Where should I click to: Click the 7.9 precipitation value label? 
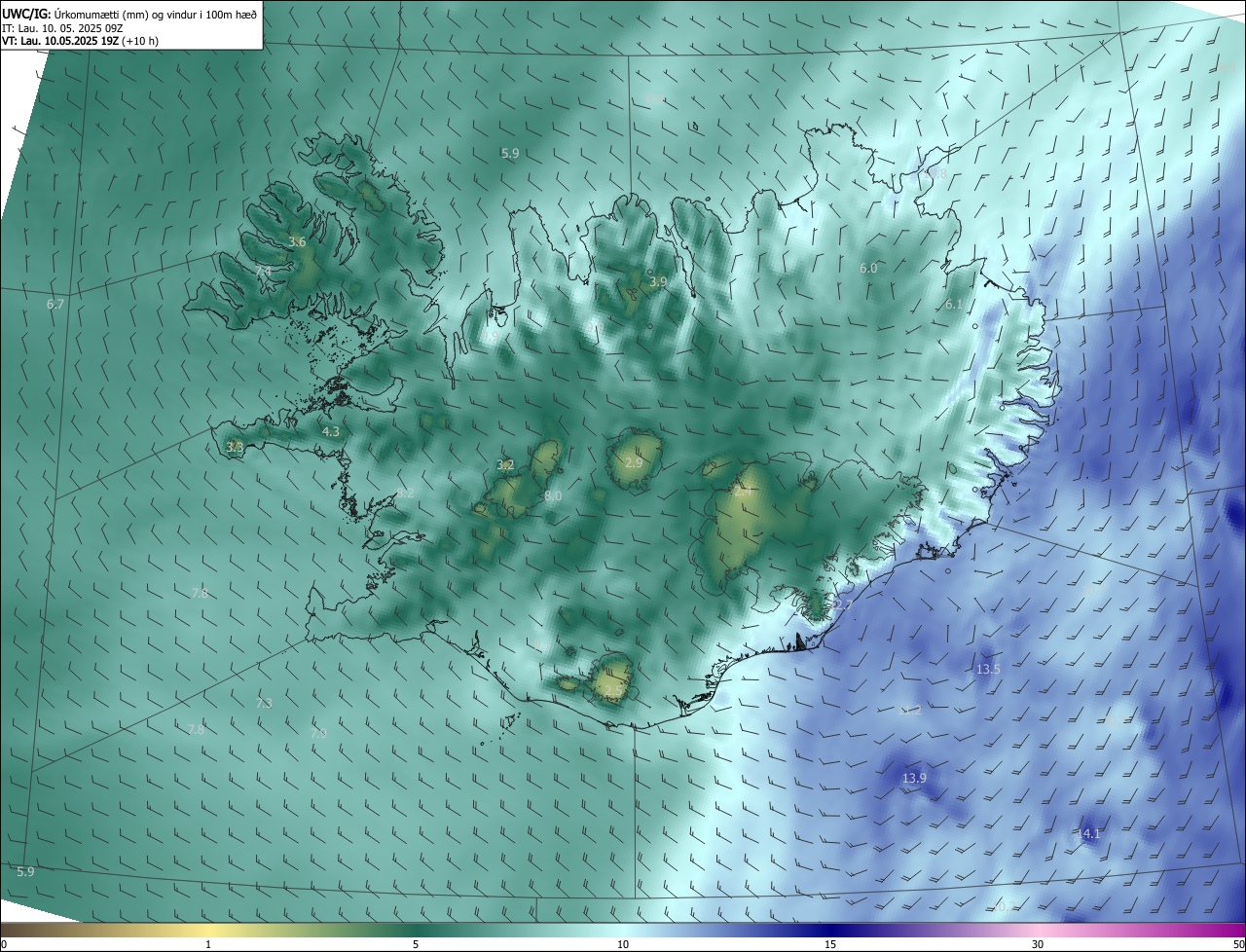click(x=318, y=733)
